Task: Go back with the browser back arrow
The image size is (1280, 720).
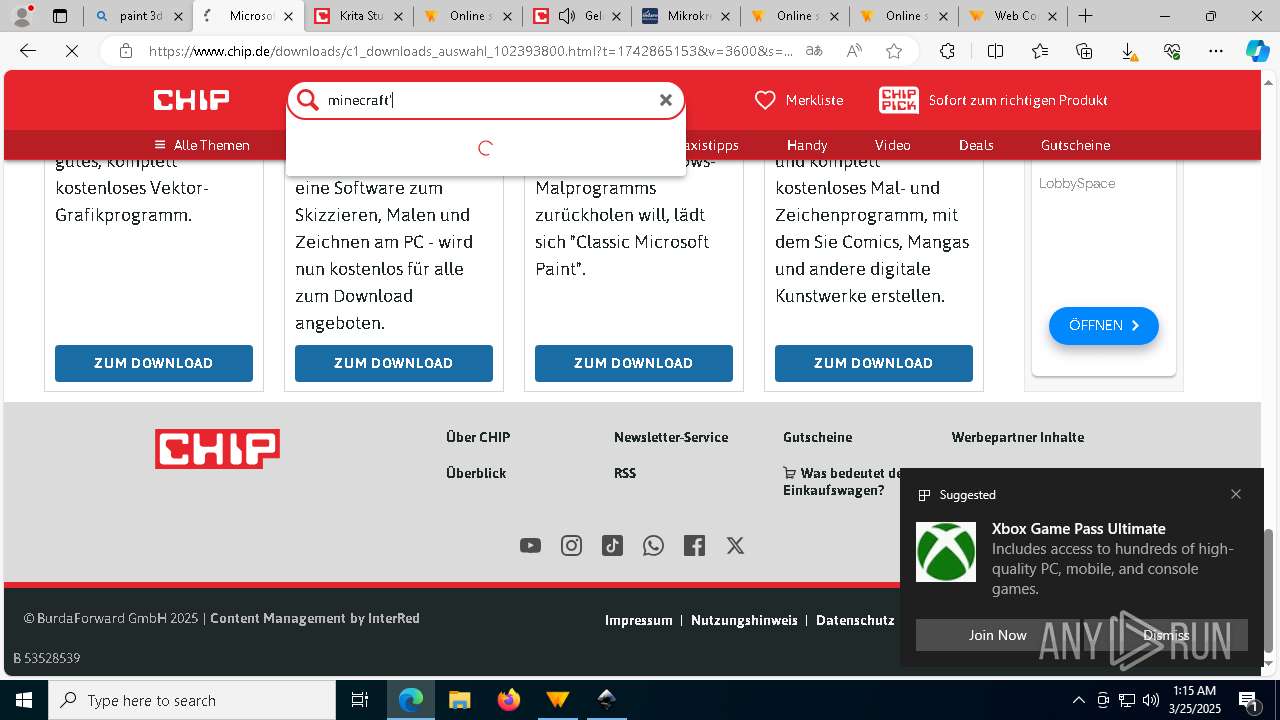Action: tap(28, 51)
